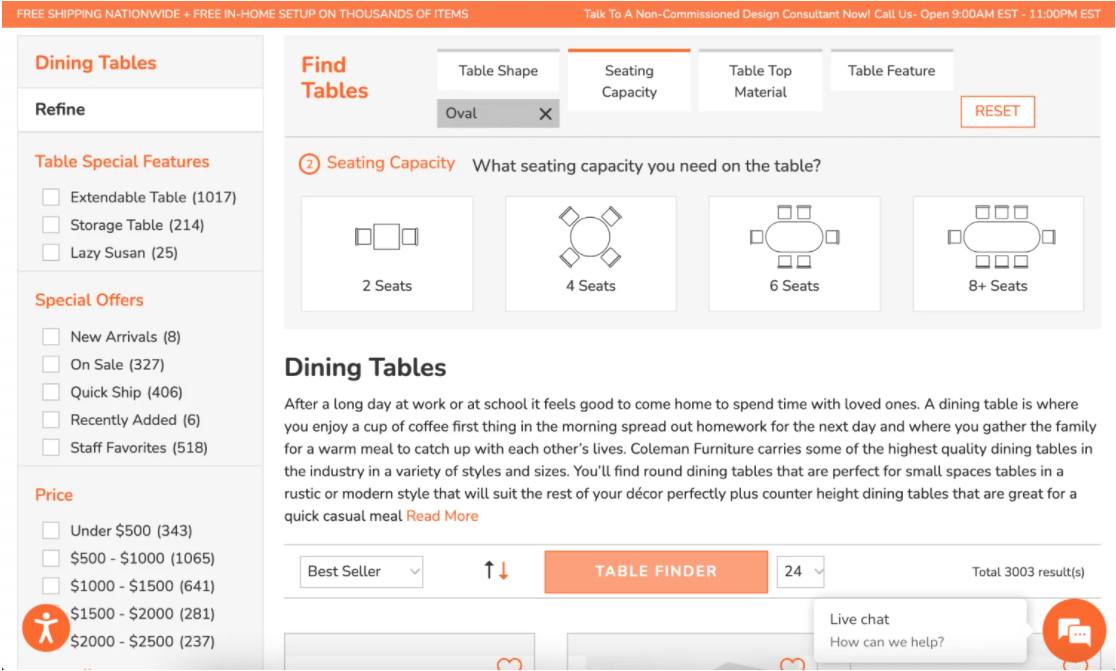Tick the Under $500 price checkbox
The height and width of the screenshot is (671, 1116).
click(x=51, y=531)
